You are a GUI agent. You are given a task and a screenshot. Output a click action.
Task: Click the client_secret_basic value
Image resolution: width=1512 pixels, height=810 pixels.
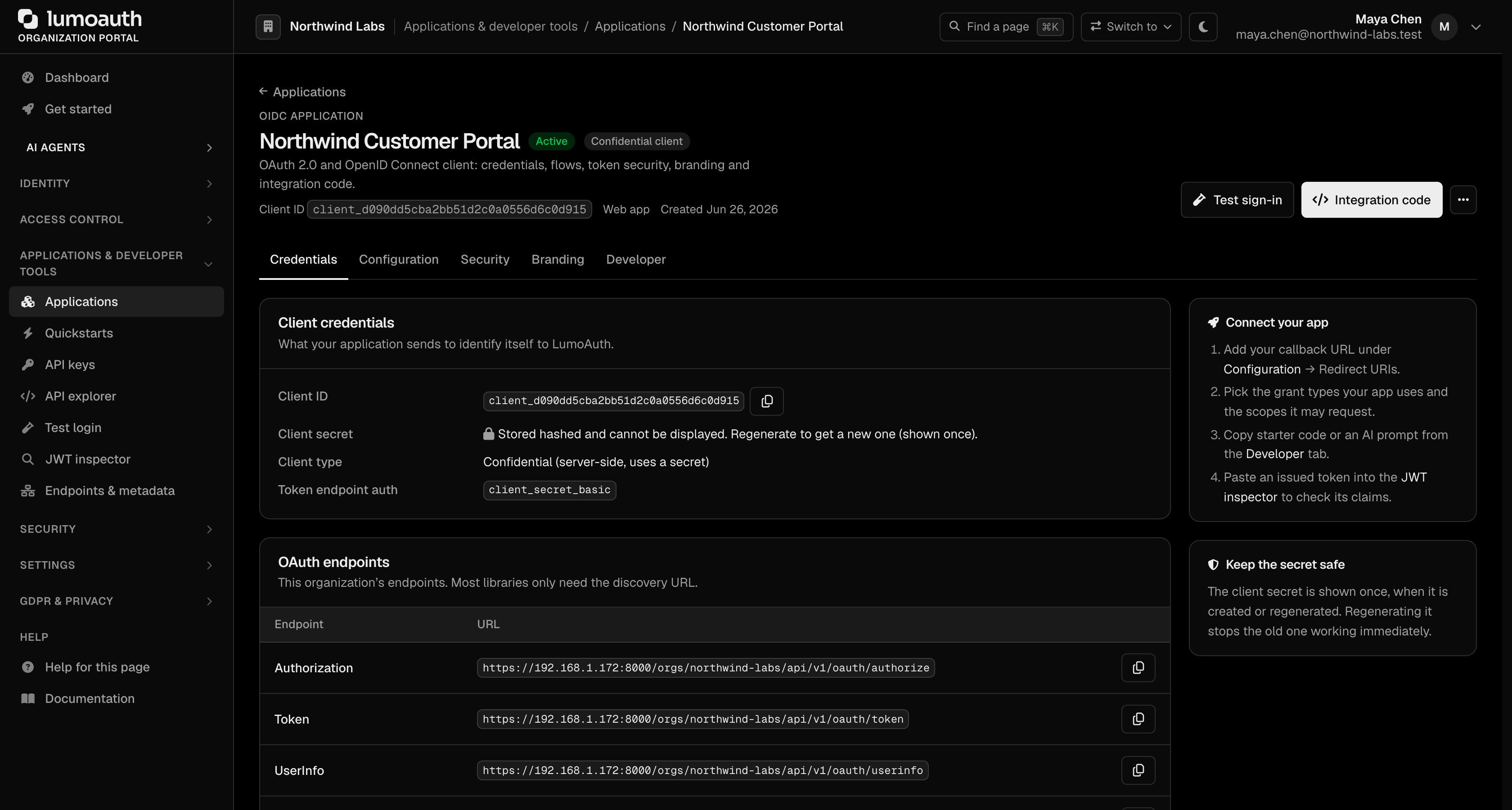coord(549,490)
